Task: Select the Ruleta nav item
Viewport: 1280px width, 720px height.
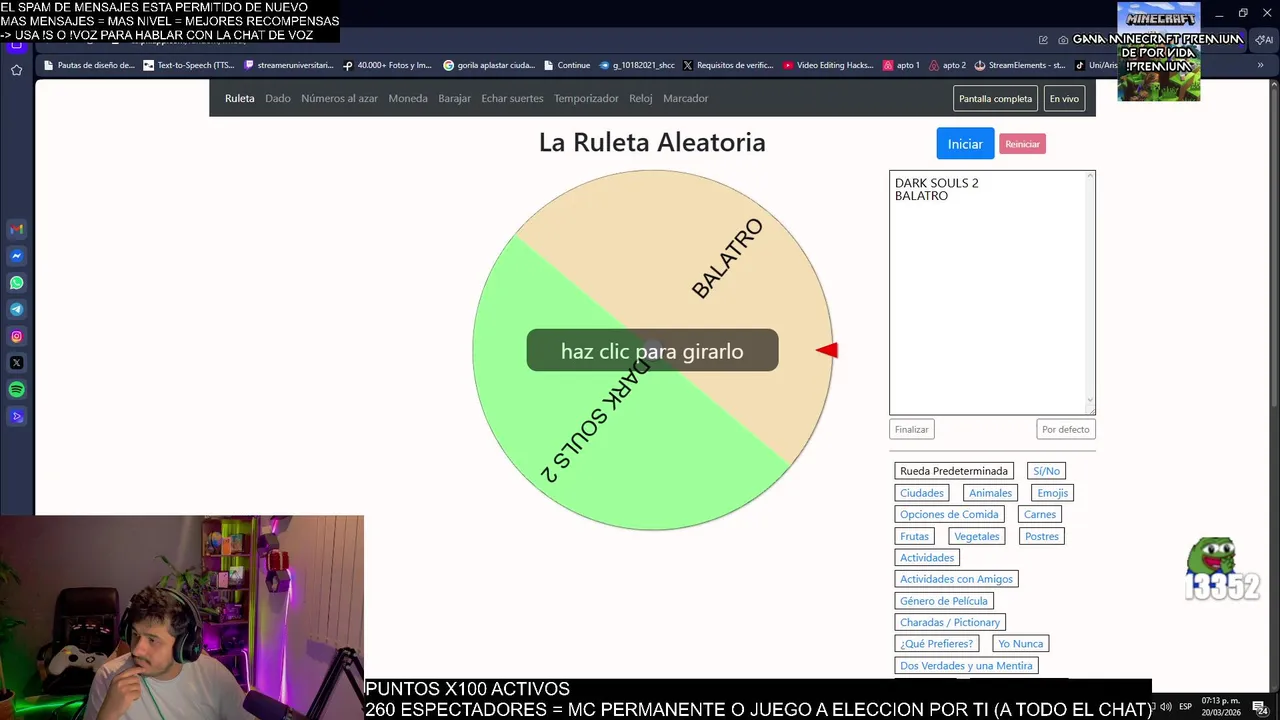Action: (x=239, y=98)
